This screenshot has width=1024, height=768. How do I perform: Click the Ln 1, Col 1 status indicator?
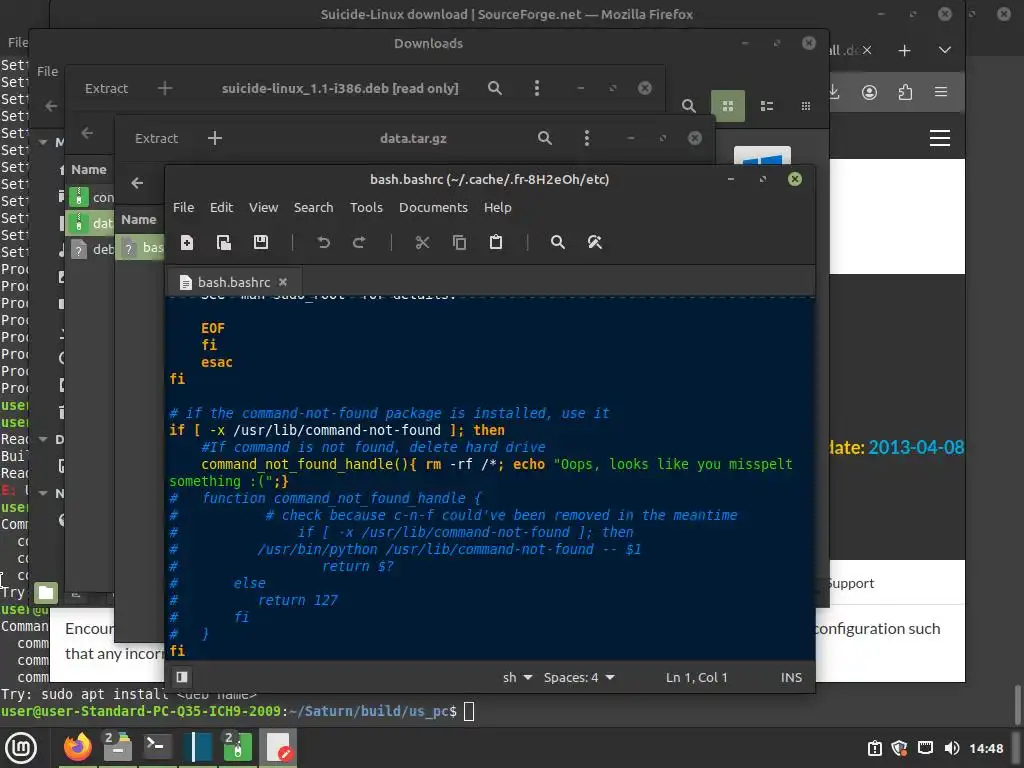pyautogui.click(x=696, y=677)
